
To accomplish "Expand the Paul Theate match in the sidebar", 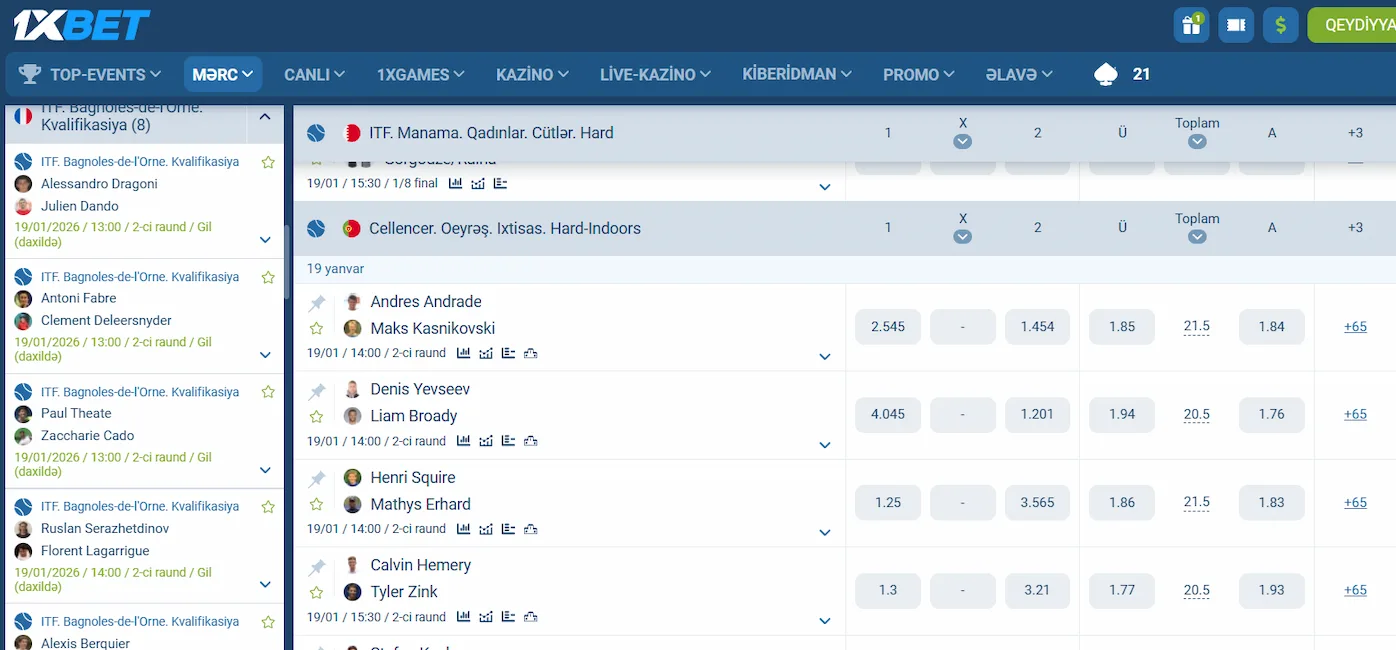I will point(265,469).
